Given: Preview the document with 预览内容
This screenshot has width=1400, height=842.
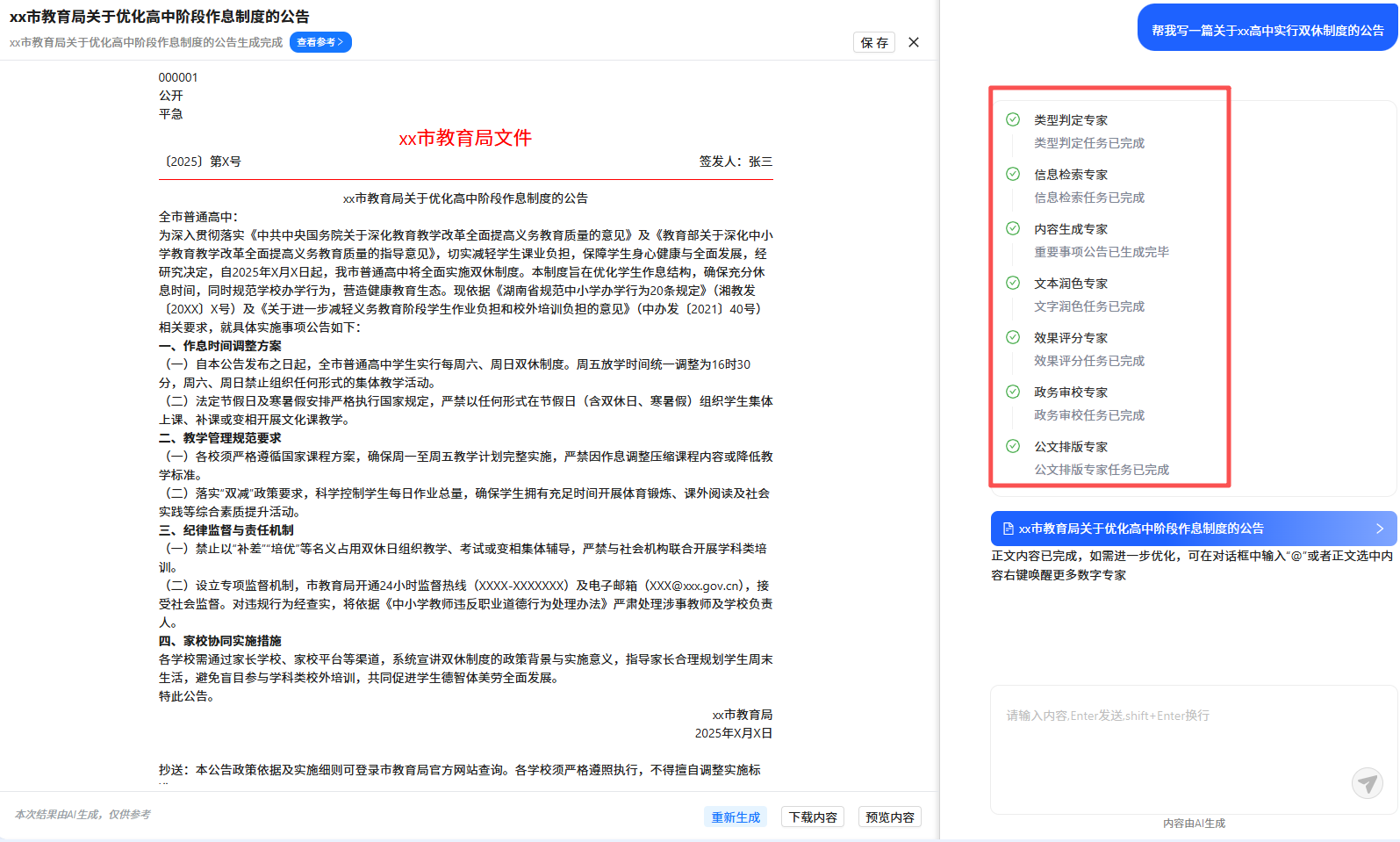Looking at the screenshot, I should [x=889, y=817].
